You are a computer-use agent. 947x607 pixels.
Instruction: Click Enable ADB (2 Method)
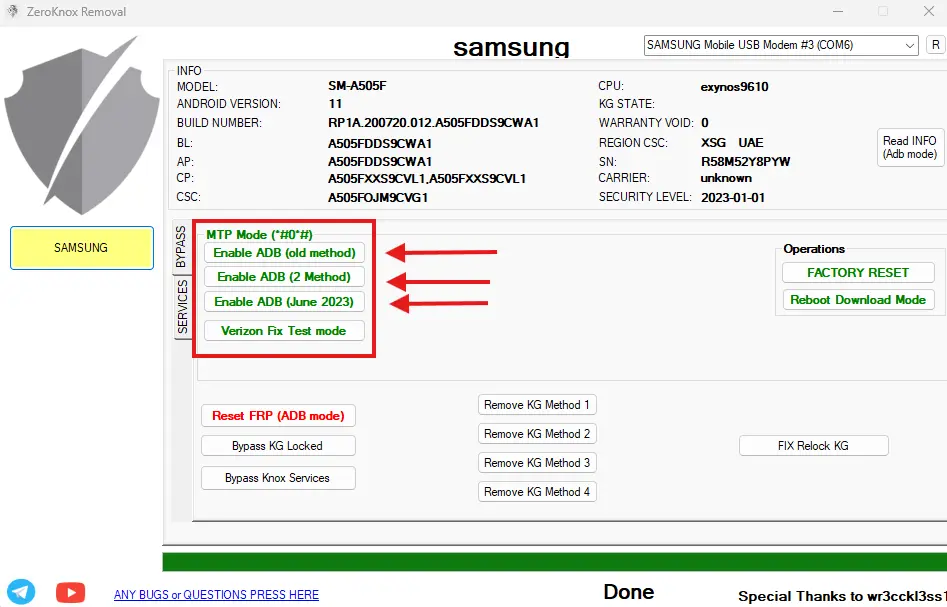[x=284, y=277]
